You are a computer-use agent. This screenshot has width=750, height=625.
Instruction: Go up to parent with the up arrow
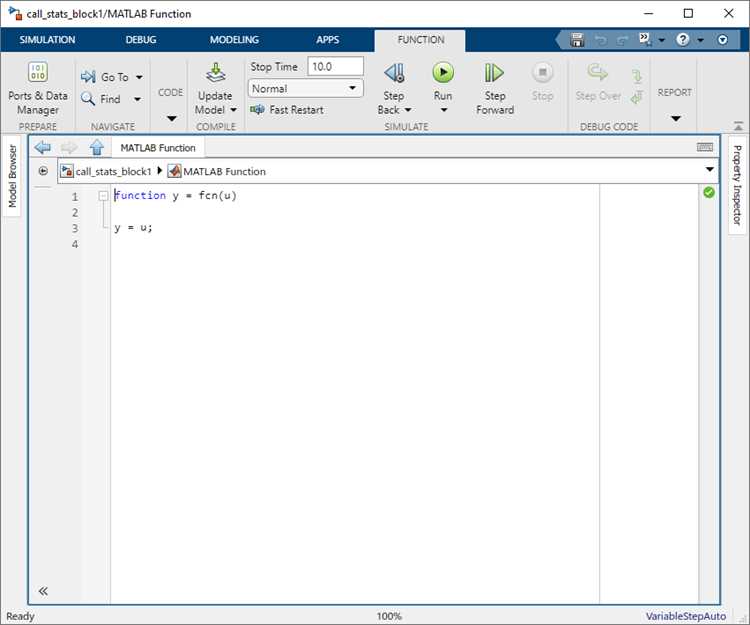click(97, 147)
